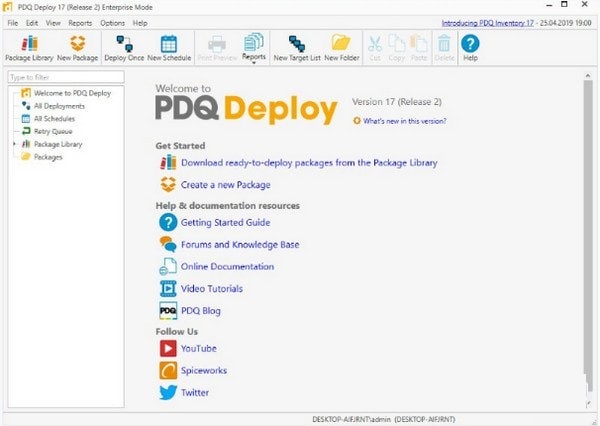Click the gear icon beside What's new
The image size is (600, 426).
point(357,121)
